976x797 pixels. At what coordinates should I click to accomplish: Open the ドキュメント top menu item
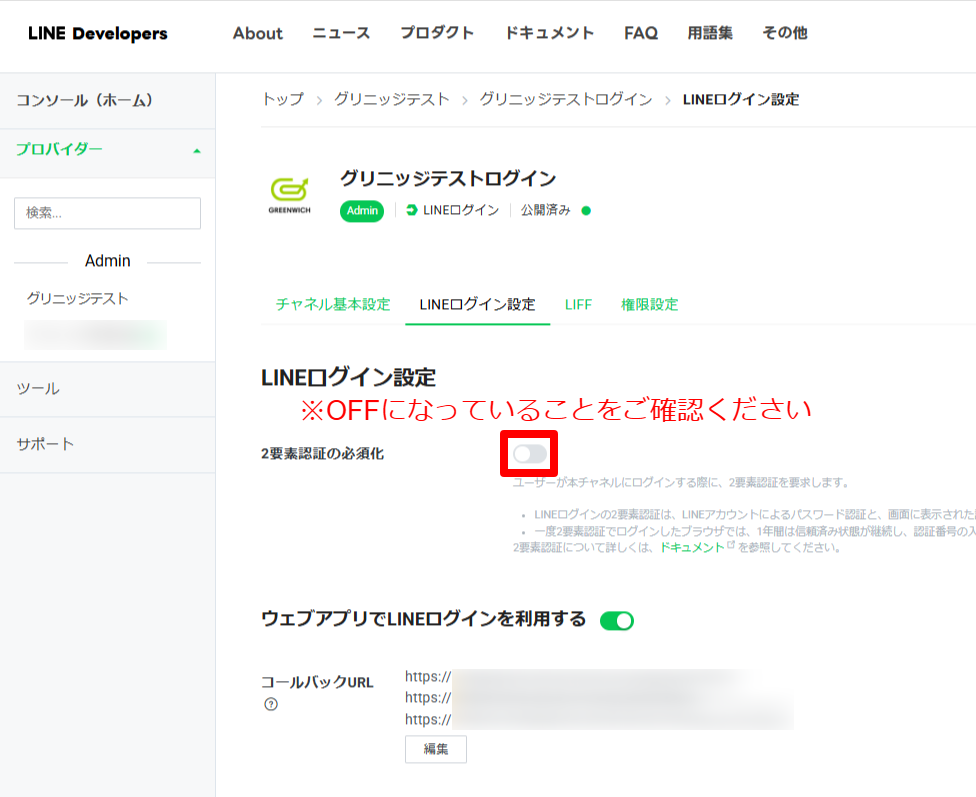[549, 33]
